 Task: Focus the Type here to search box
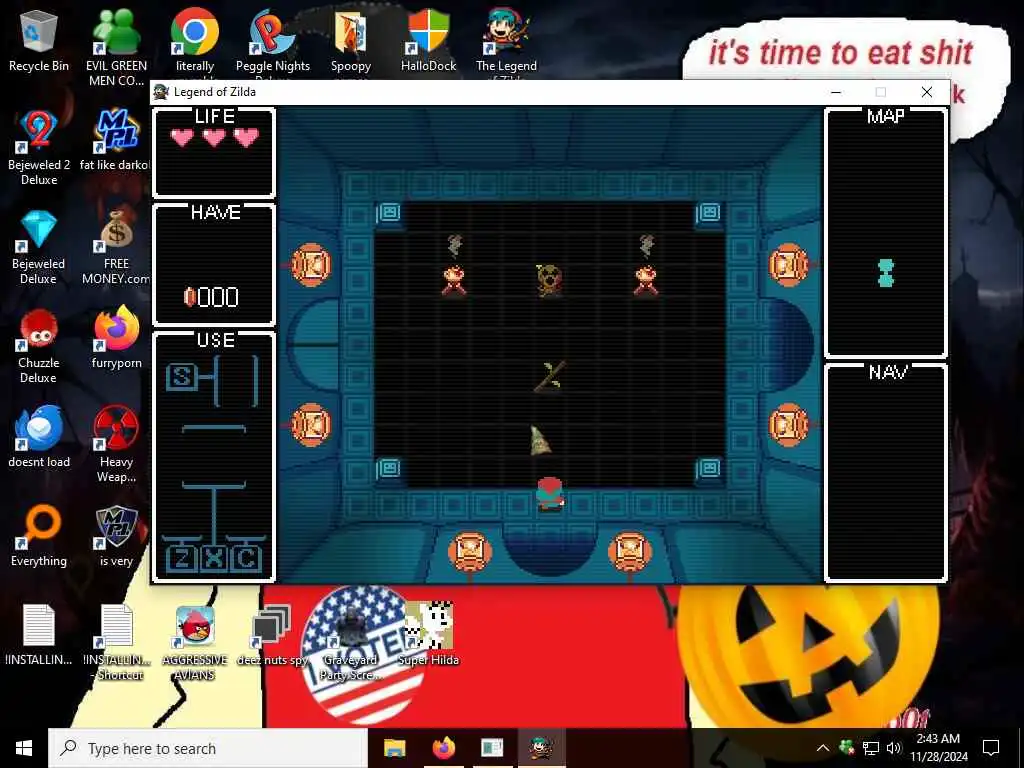(208, 748)
